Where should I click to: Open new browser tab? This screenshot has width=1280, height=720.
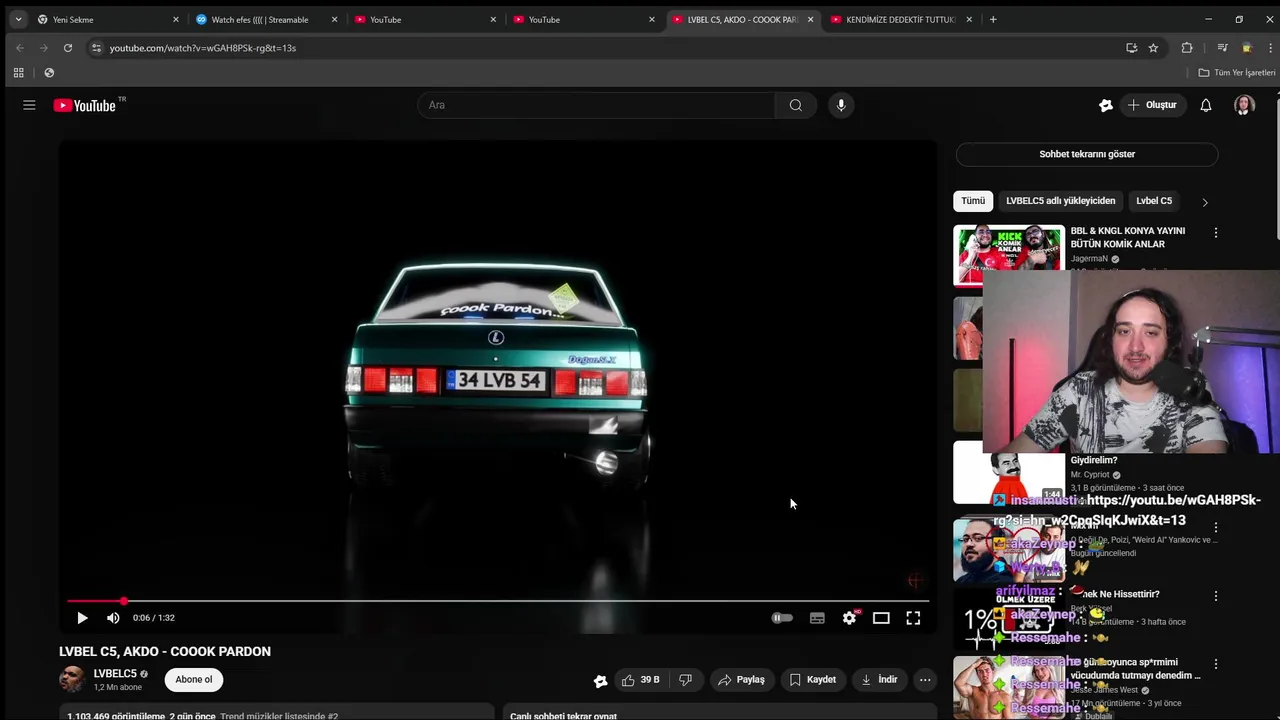(993, 19)
